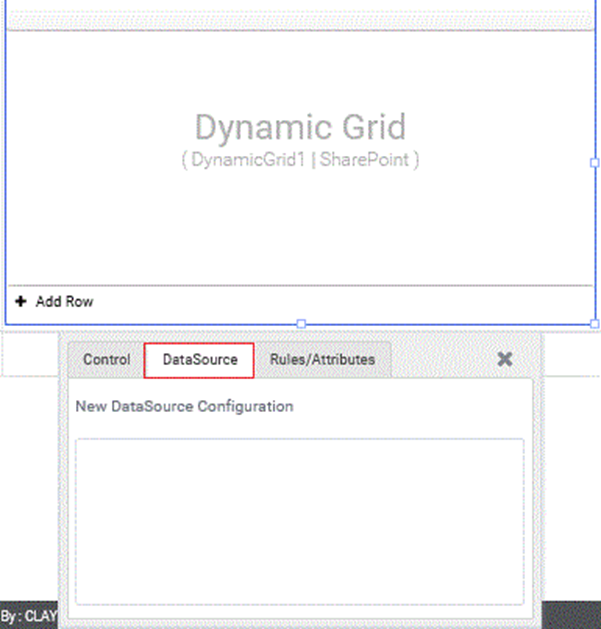Click inside the empty DataSource configuration box
Image resolution: width=601 pixels, height=629 pixels.
(300, 520)
